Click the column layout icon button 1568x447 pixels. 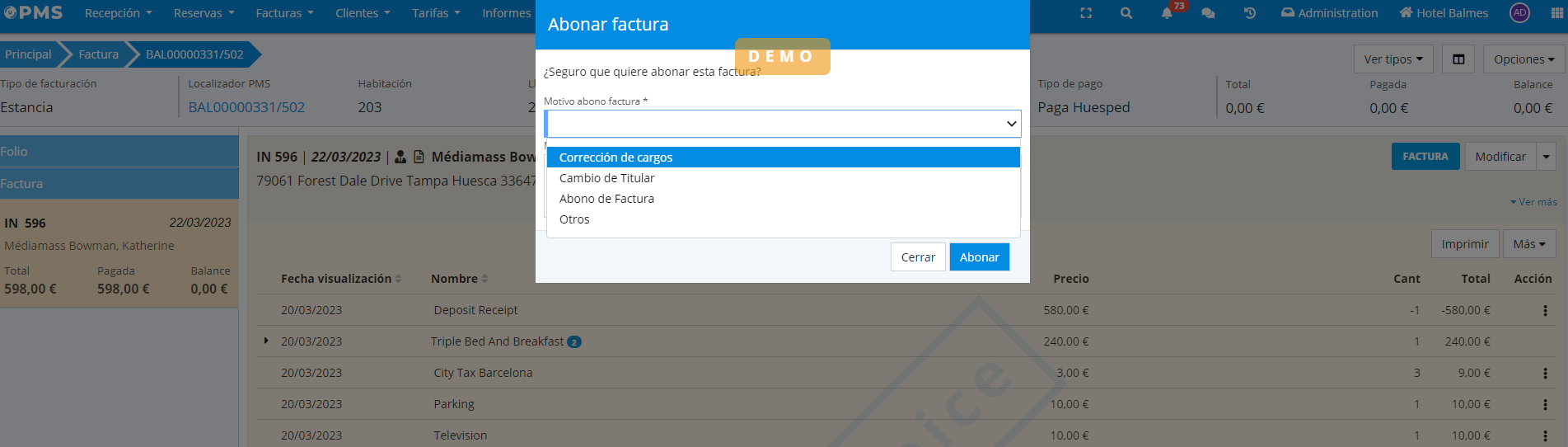point(1458,59)
